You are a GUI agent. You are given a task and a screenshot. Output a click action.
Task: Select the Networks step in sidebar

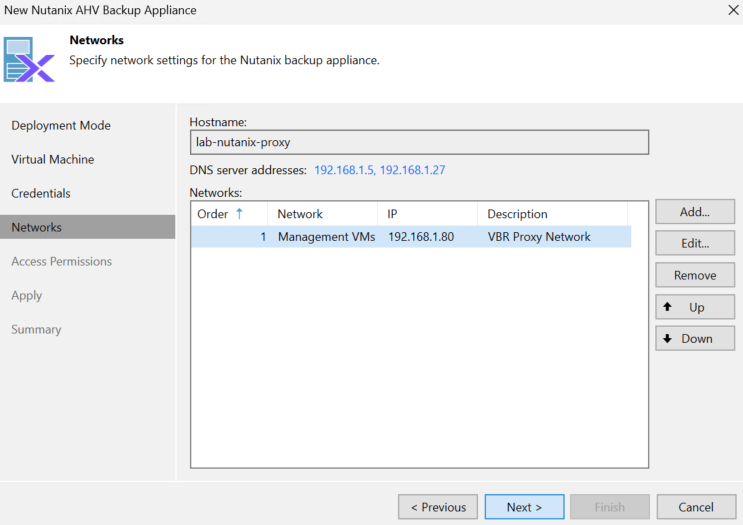88,227
